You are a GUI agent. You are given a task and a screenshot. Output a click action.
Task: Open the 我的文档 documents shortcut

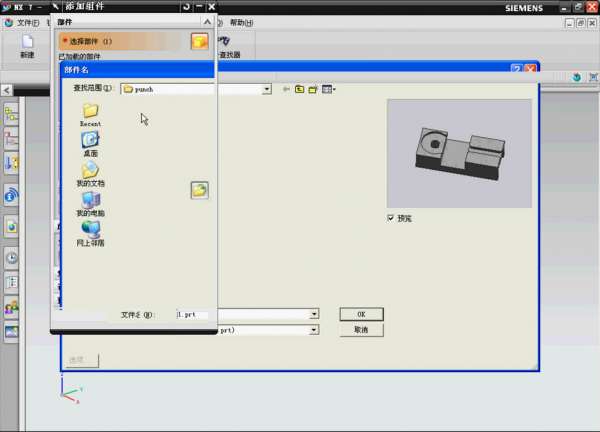(90, 174)
